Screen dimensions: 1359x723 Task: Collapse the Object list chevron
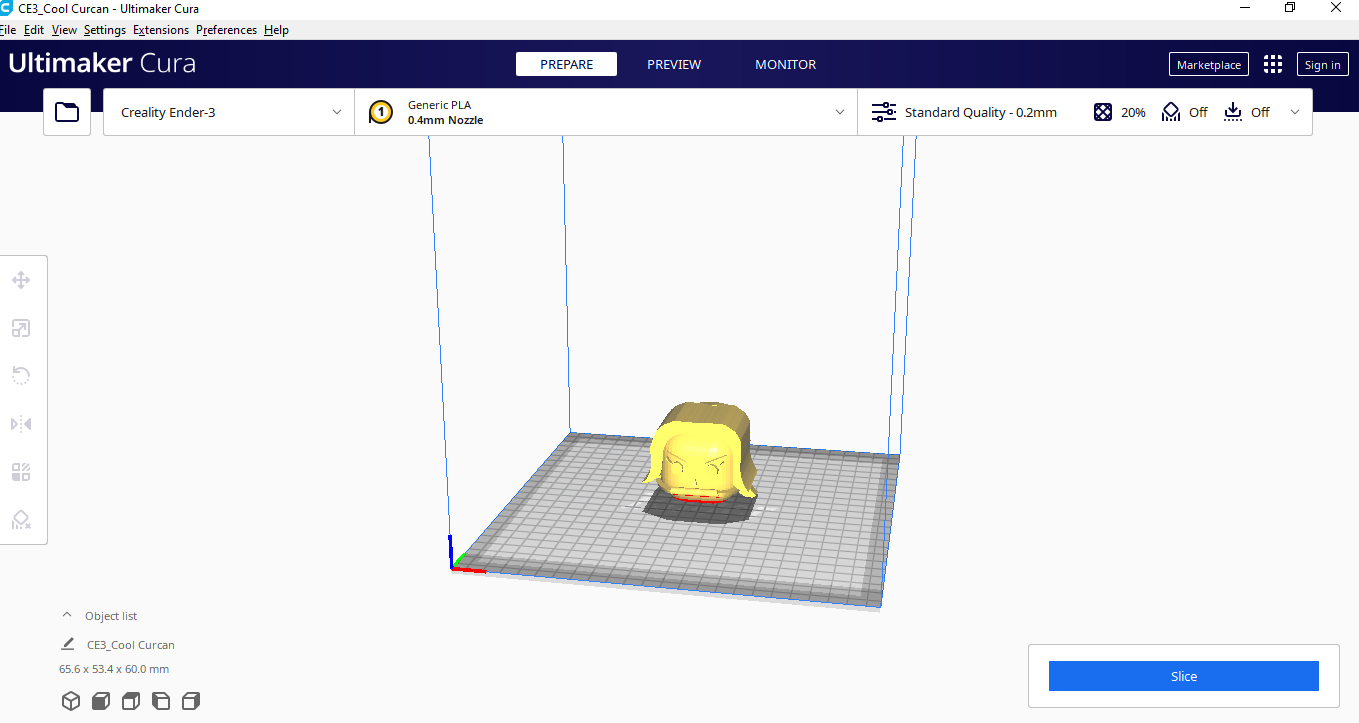pyautogui.click(x=68, y=616)
